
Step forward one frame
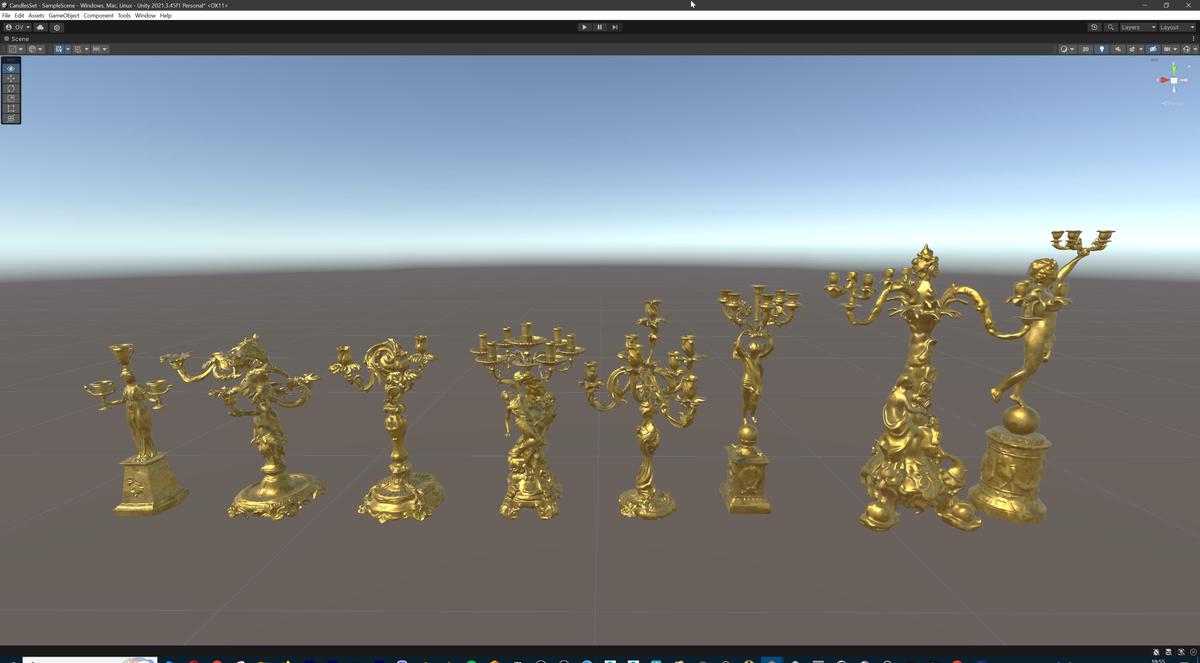[614, 27]
